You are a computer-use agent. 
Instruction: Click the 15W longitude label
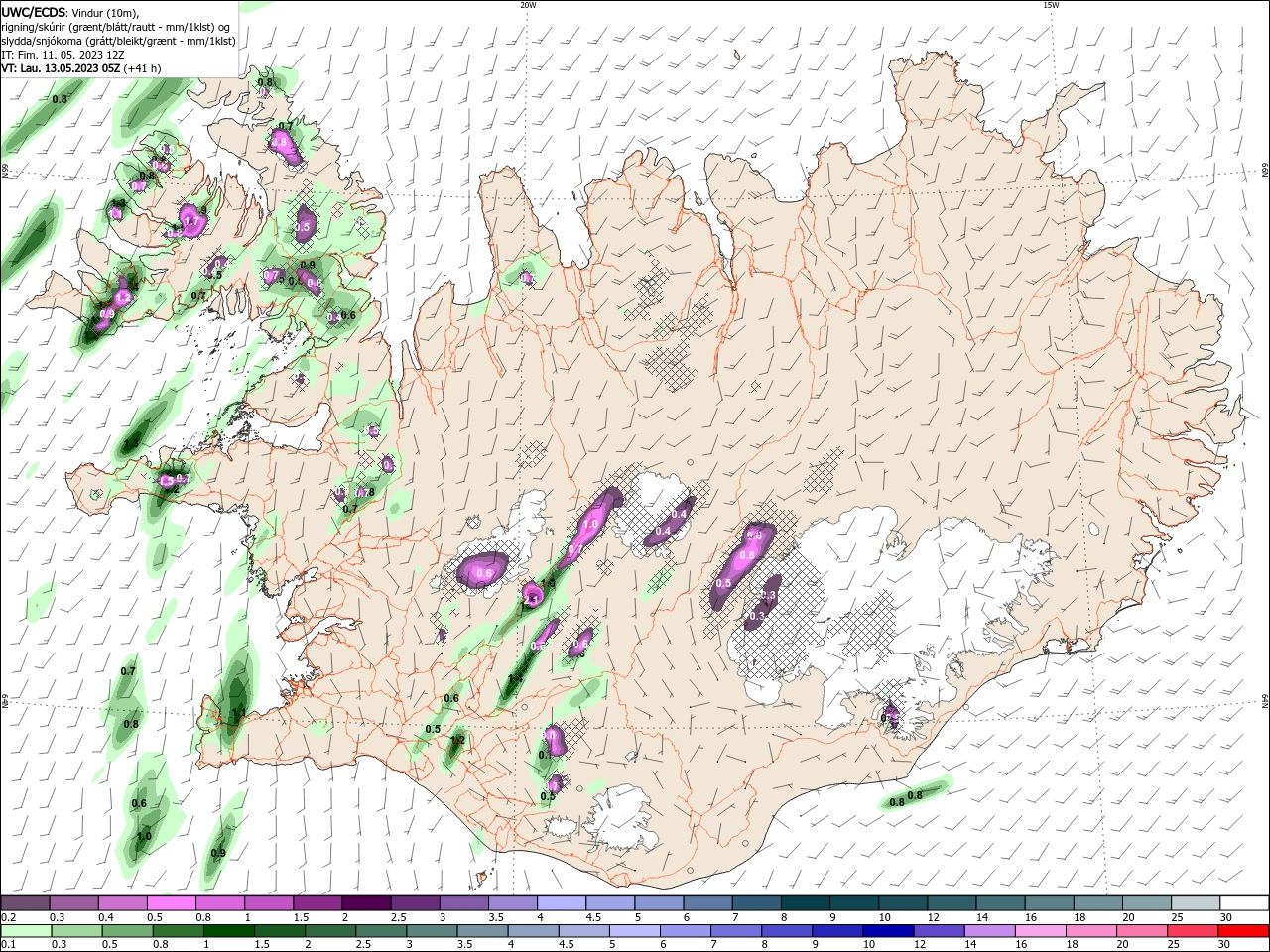coord(1052,5)
